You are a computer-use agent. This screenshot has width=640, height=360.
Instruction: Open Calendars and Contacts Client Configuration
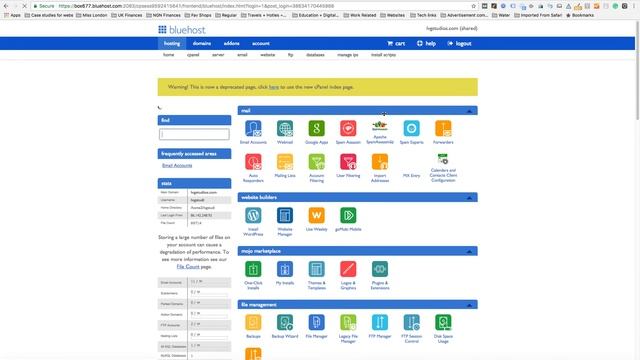pos(443,159)
